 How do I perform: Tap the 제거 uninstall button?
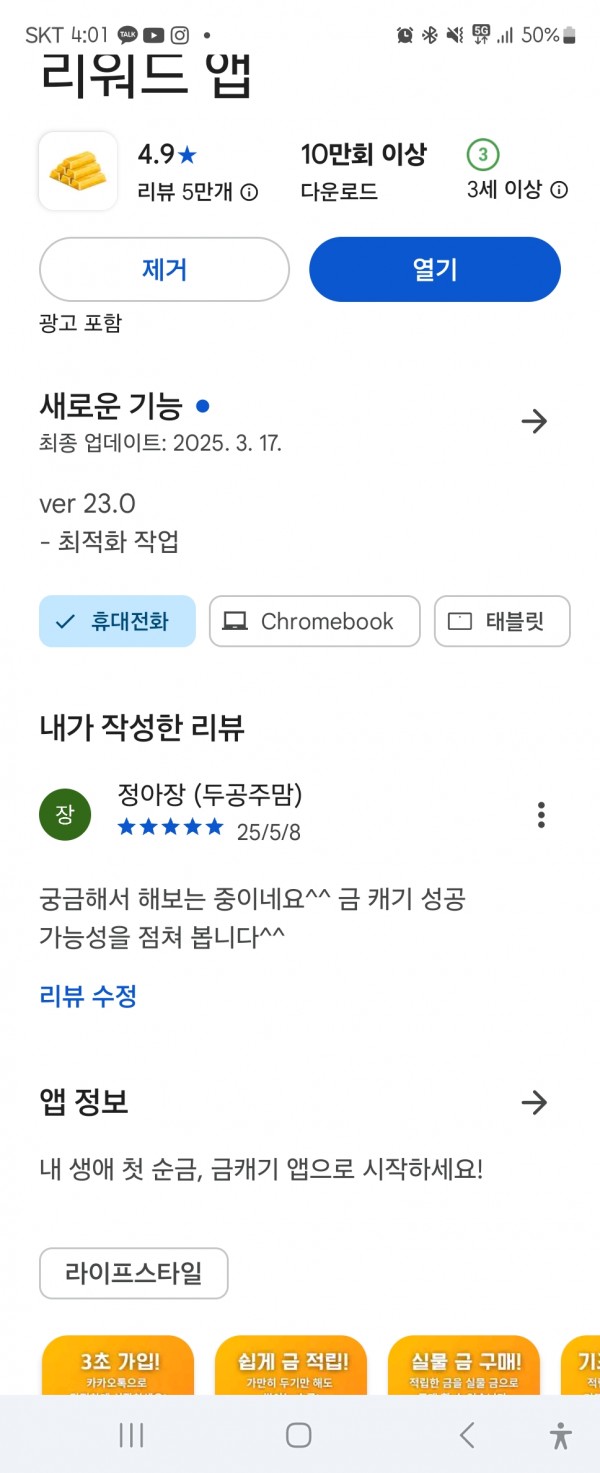pos(164,269)
